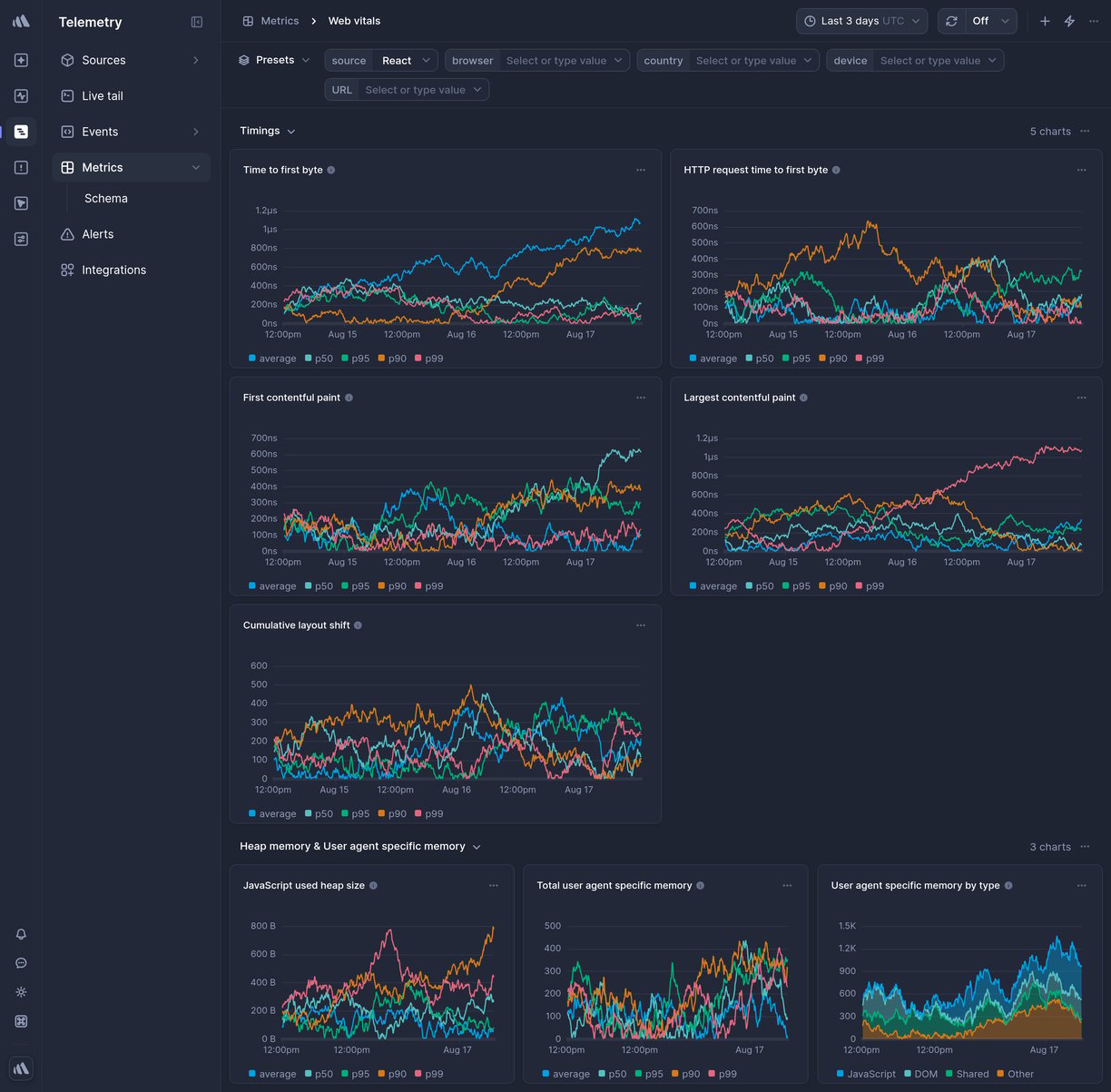The width and height of the screenshot is (1111, 1092).
Task: Click the command key icon in rail
Action: (21, 1021)
